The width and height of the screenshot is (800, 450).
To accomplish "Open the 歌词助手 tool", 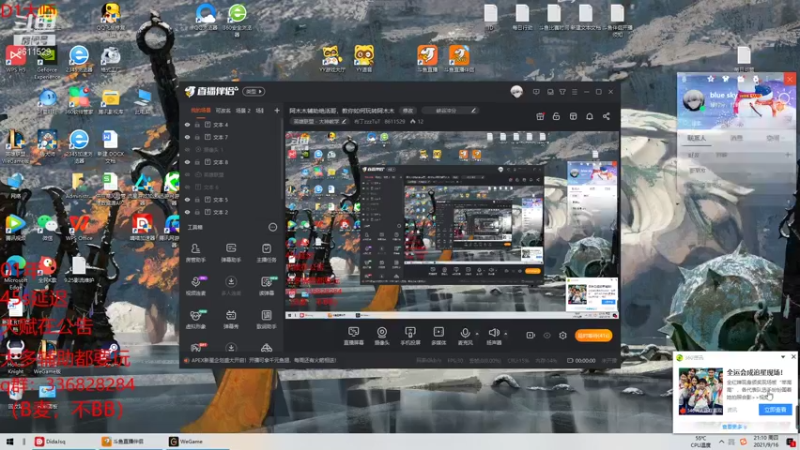I will (266, 319).
